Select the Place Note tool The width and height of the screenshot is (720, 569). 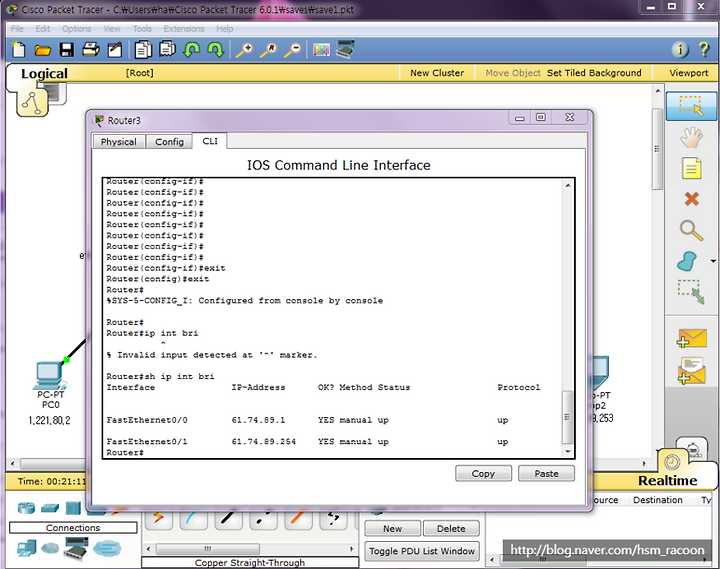pos(692,168)
